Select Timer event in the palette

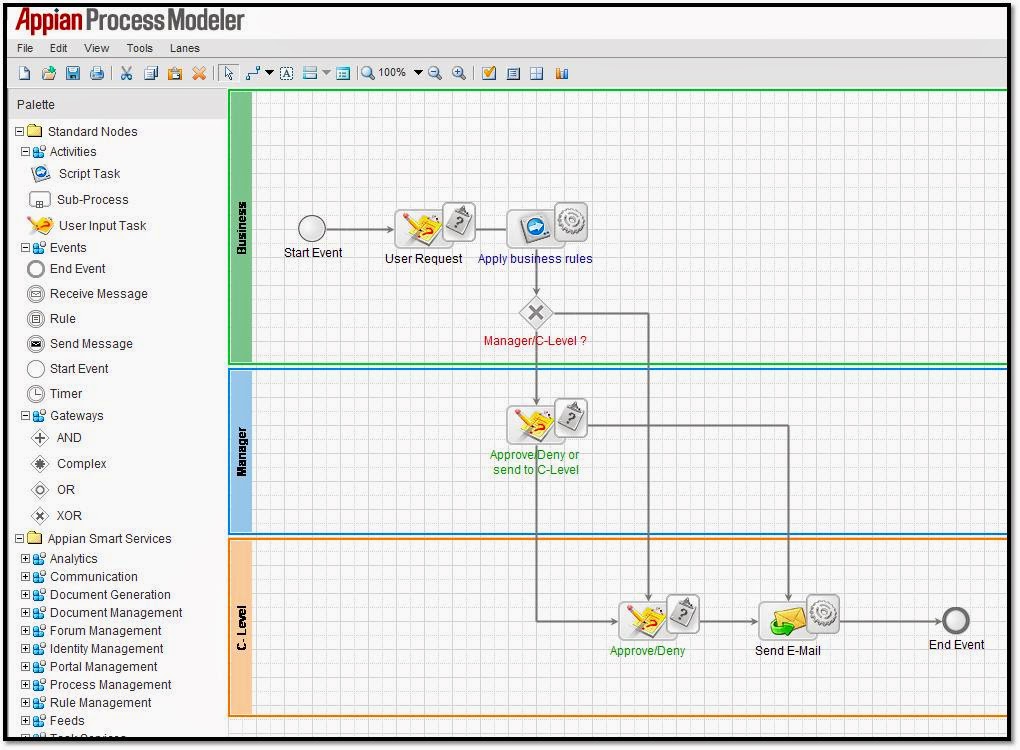click(x=55, y=394)
